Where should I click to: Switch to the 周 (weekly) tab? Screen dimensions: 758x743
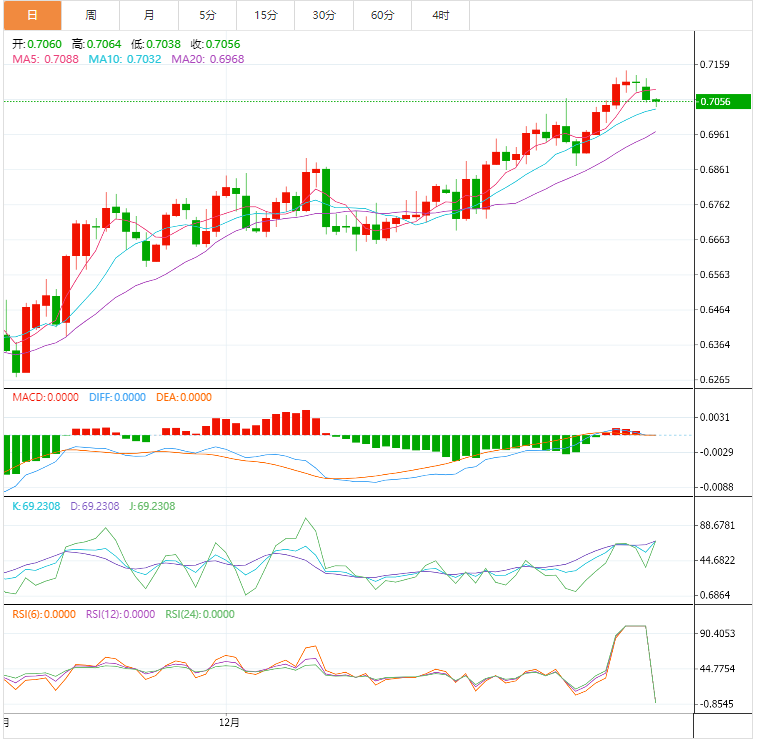[x=91, y=15]
